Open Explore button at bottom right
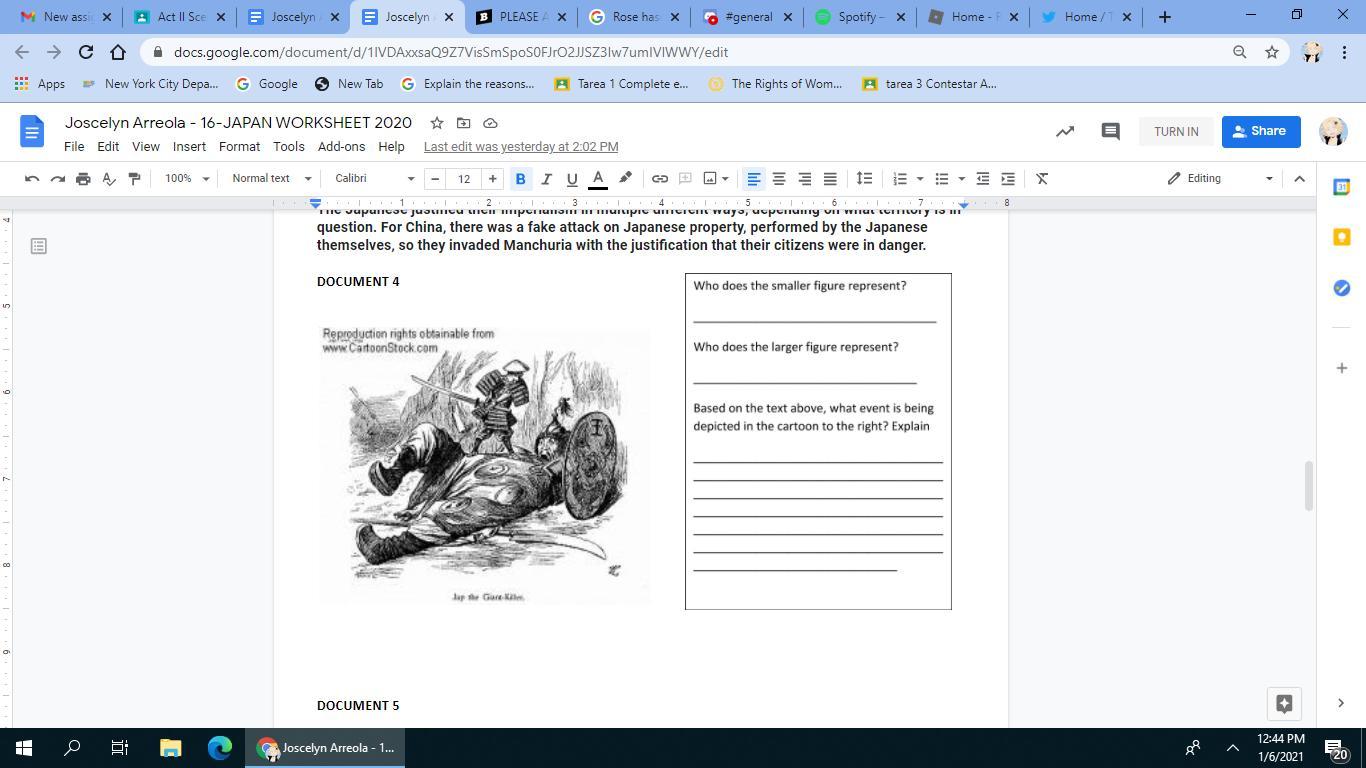This screenshot has width=1366, height=768. [1285, 703]
